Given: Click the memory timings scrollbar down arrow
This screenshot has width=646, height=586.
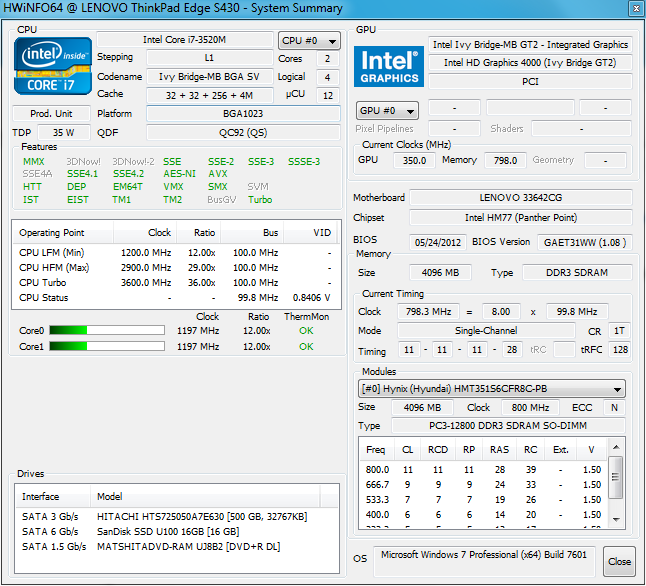Looking at the screenshot, I should coord(616,521).
